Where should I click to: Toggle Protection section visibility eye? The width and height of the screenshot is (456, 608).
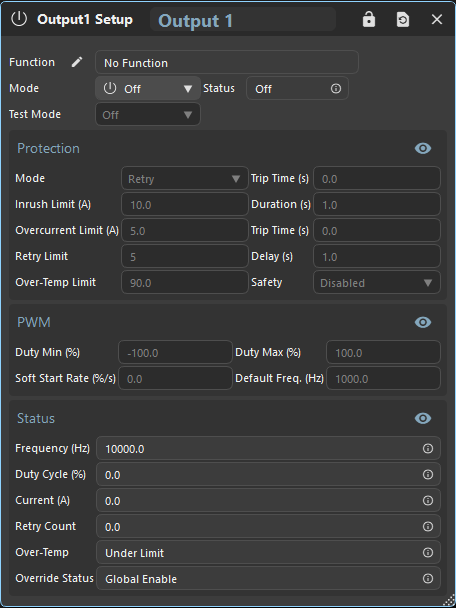(x=423, y=148)
